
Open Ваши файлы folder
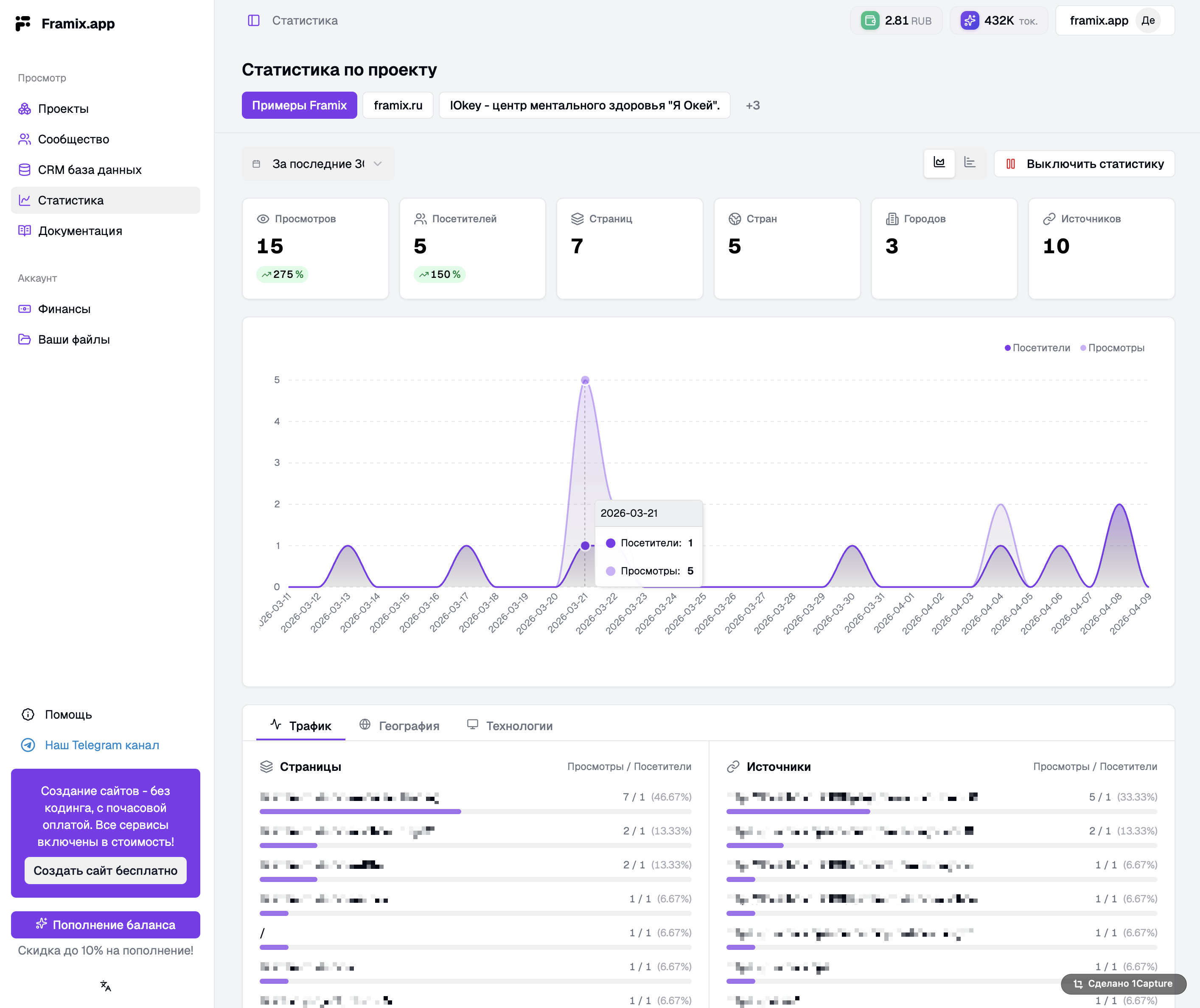click(x=74, y=339)
